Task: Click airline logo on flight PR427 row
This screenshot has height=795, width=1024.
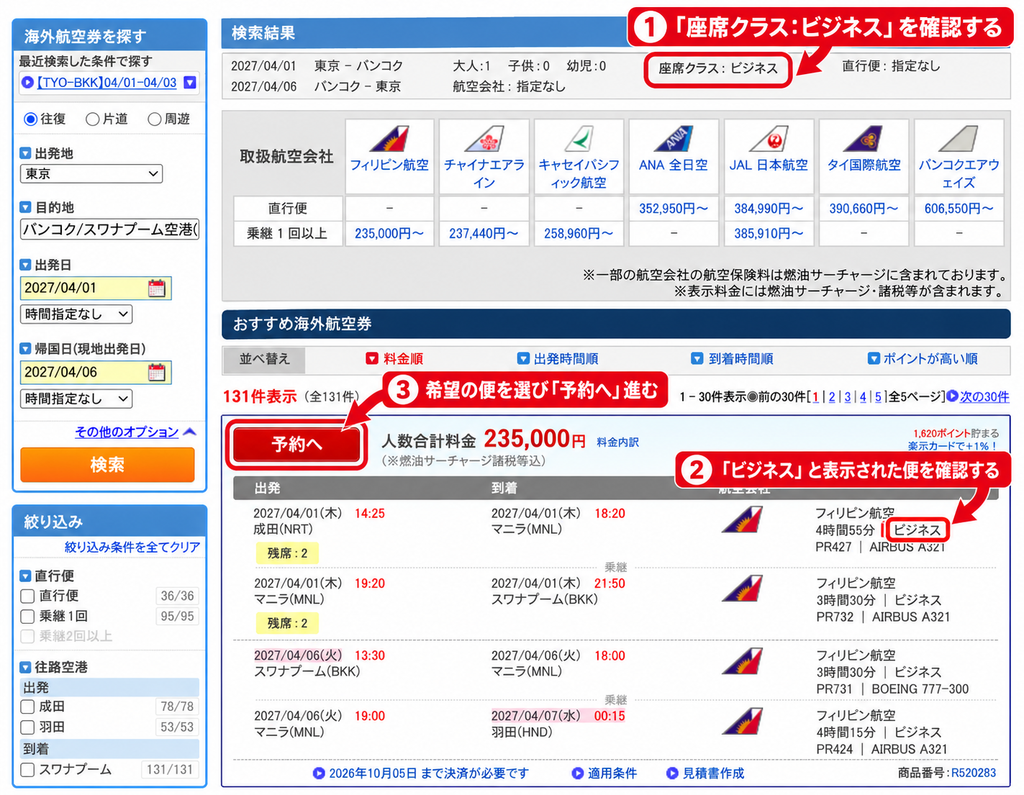Action: [742, 520]
